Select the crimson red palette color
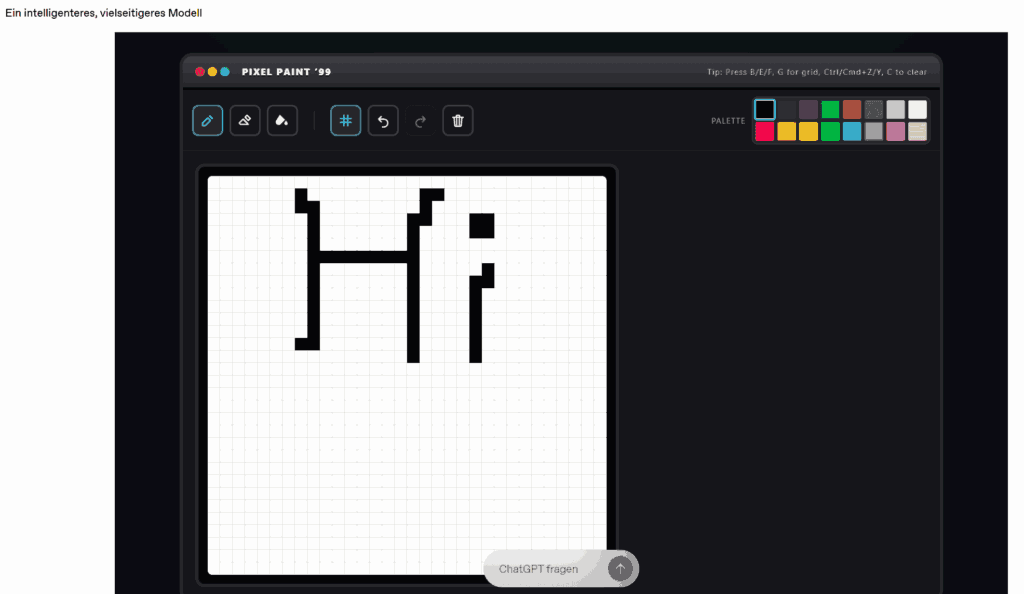Screen dimensions: 1024x594 pyautogui.click(x=763, y=131)
